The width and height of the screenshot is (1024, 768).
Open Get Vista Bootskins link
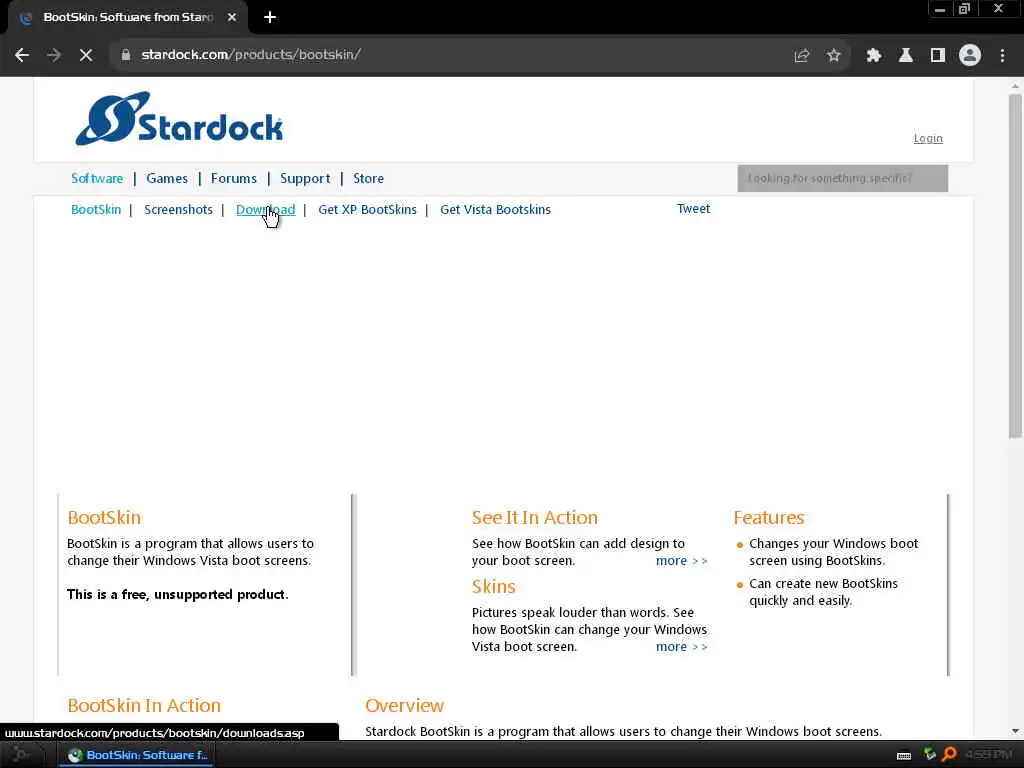coord(495,210)
